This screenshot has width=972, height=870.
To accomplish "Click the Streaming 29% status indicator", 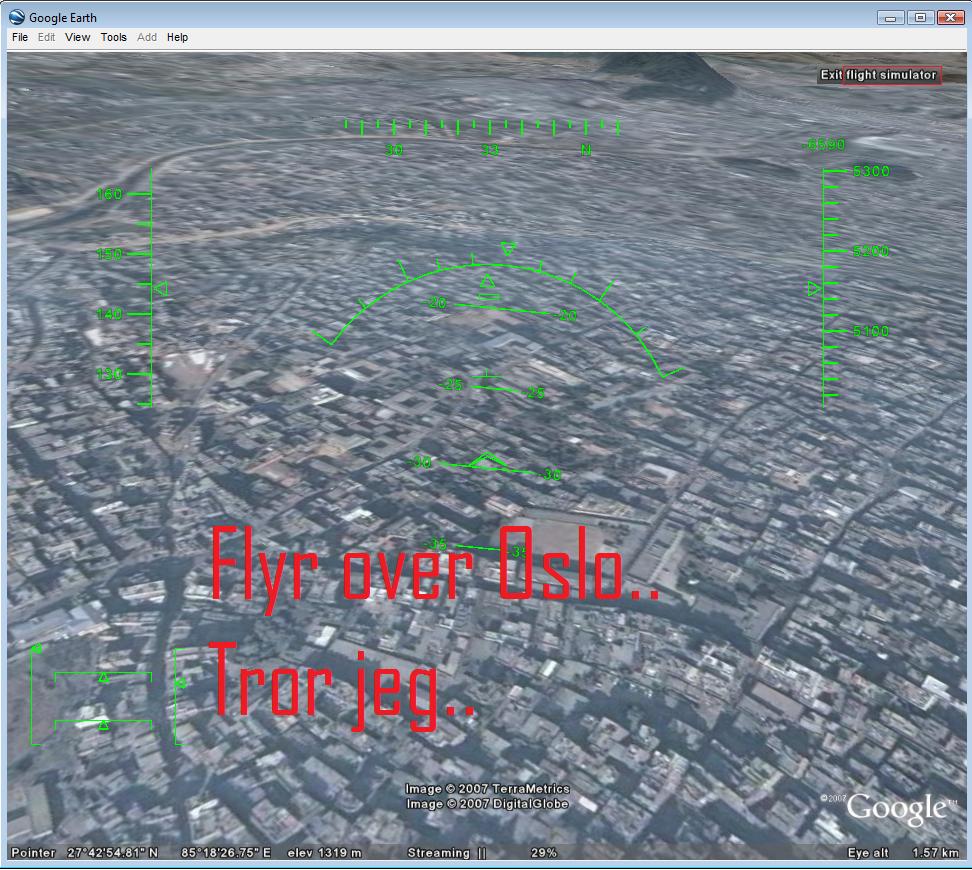I will tap(482, 853).
